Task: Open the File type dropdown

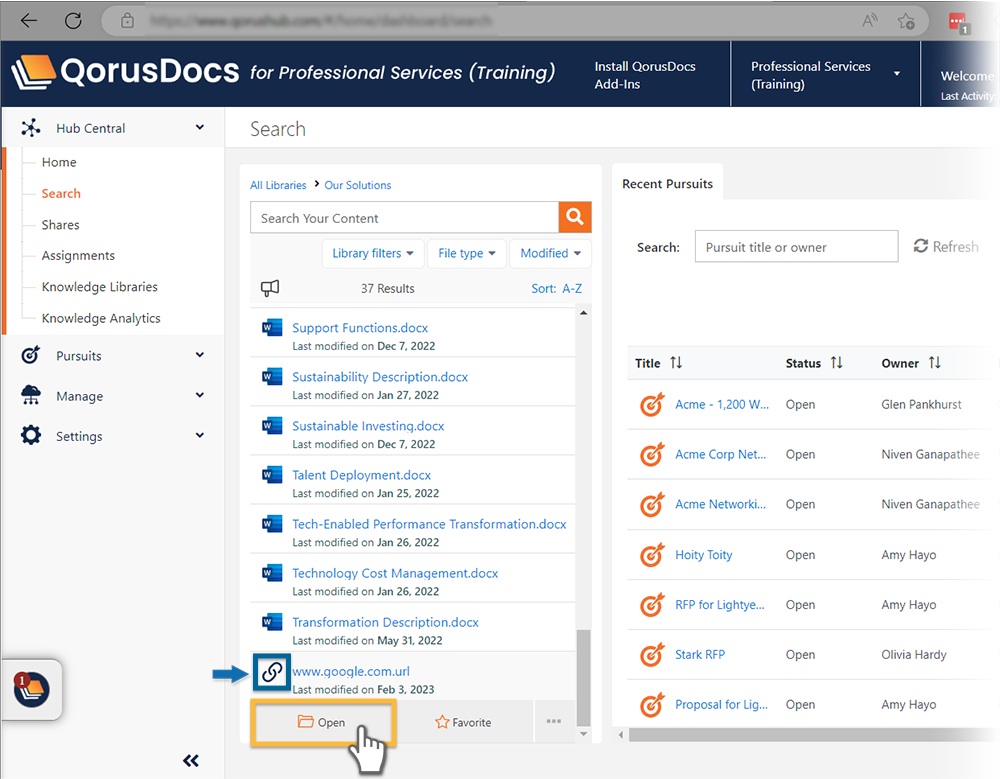Action: [467, 253]
